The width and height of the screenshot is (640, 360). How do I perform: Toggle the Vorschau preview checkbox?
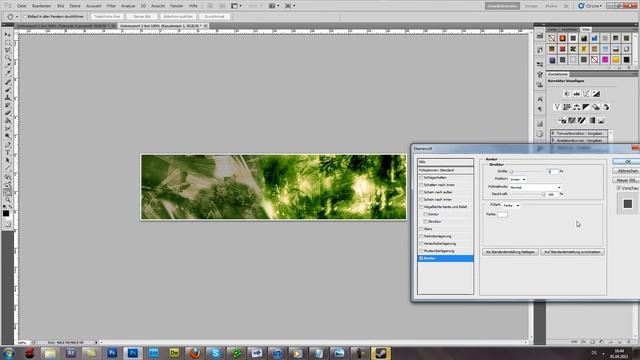(x=619, y=188)
